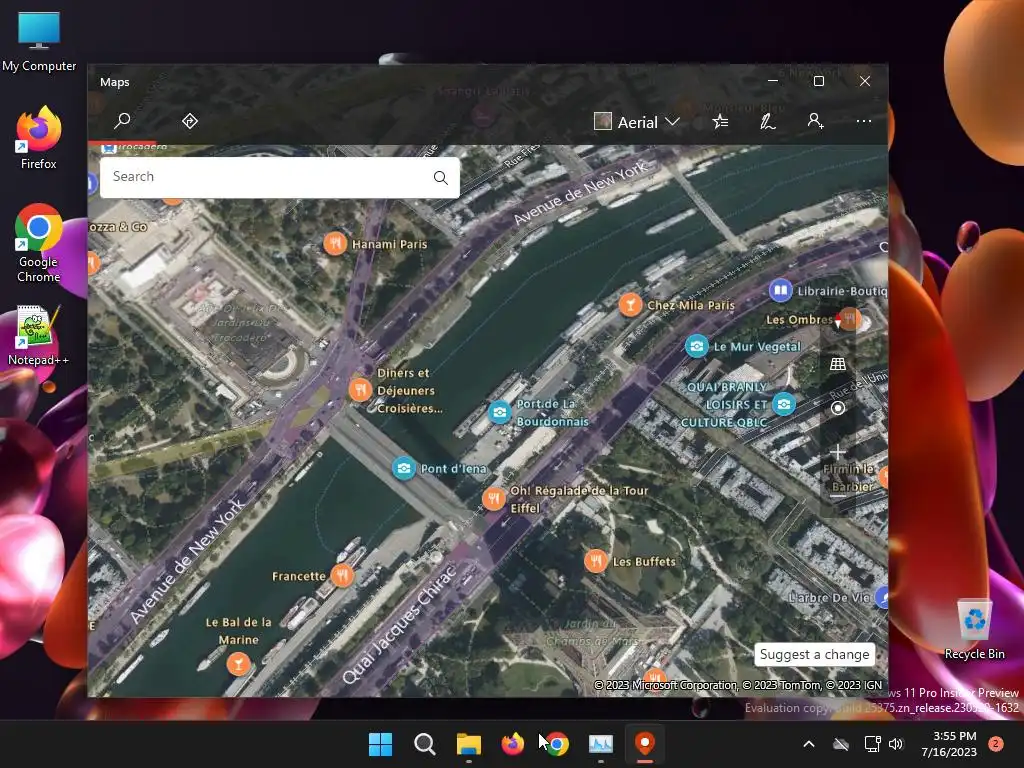Select the Google Chrome desktop shortcut
1024x768 pixels.
[39, 243]
